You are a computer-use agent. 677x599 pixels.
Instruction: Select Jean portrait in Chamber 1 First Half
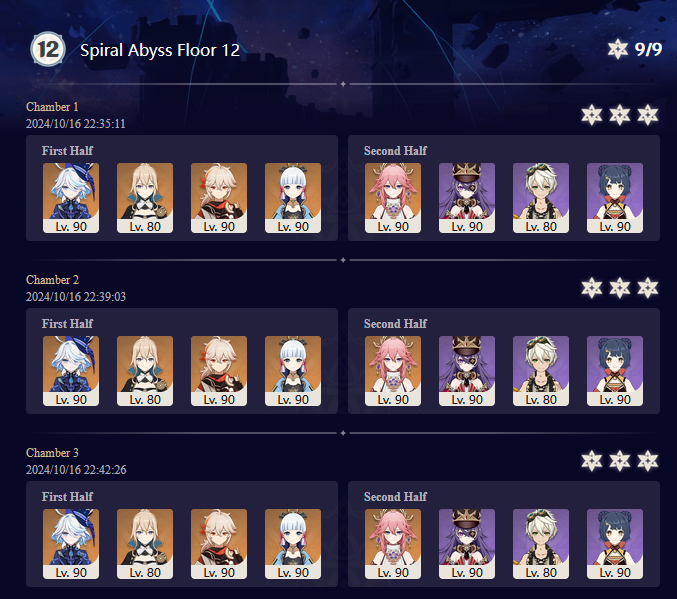145,198
